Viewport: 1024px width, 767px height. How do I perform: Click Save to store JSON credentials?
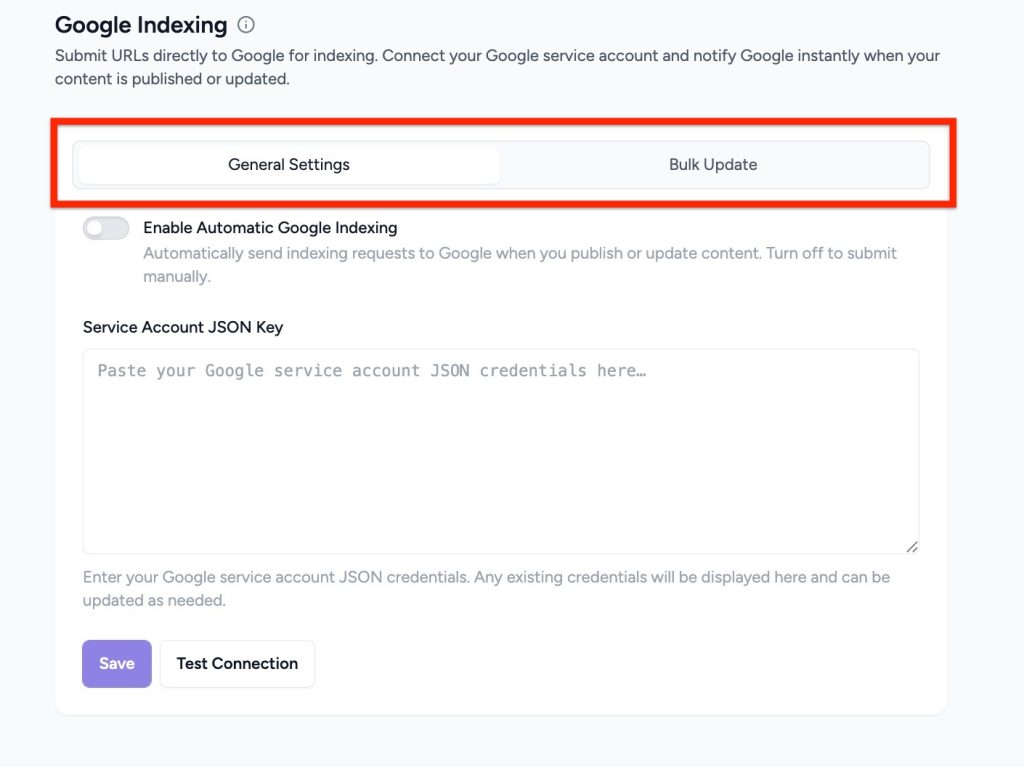click(116, 663)
